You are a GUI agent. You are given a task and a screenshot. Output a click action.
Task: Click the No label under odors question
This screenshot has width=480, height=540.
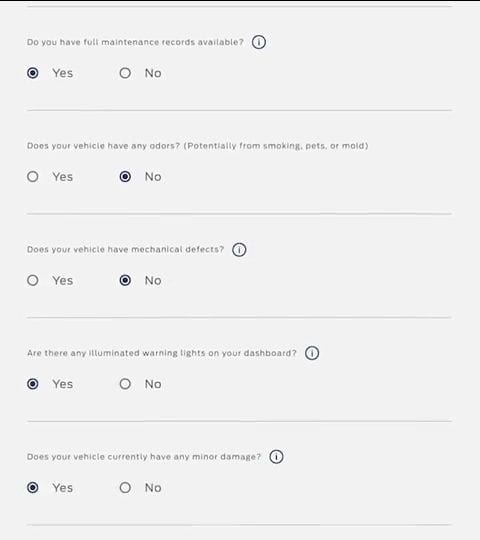(x=153, y=177)
